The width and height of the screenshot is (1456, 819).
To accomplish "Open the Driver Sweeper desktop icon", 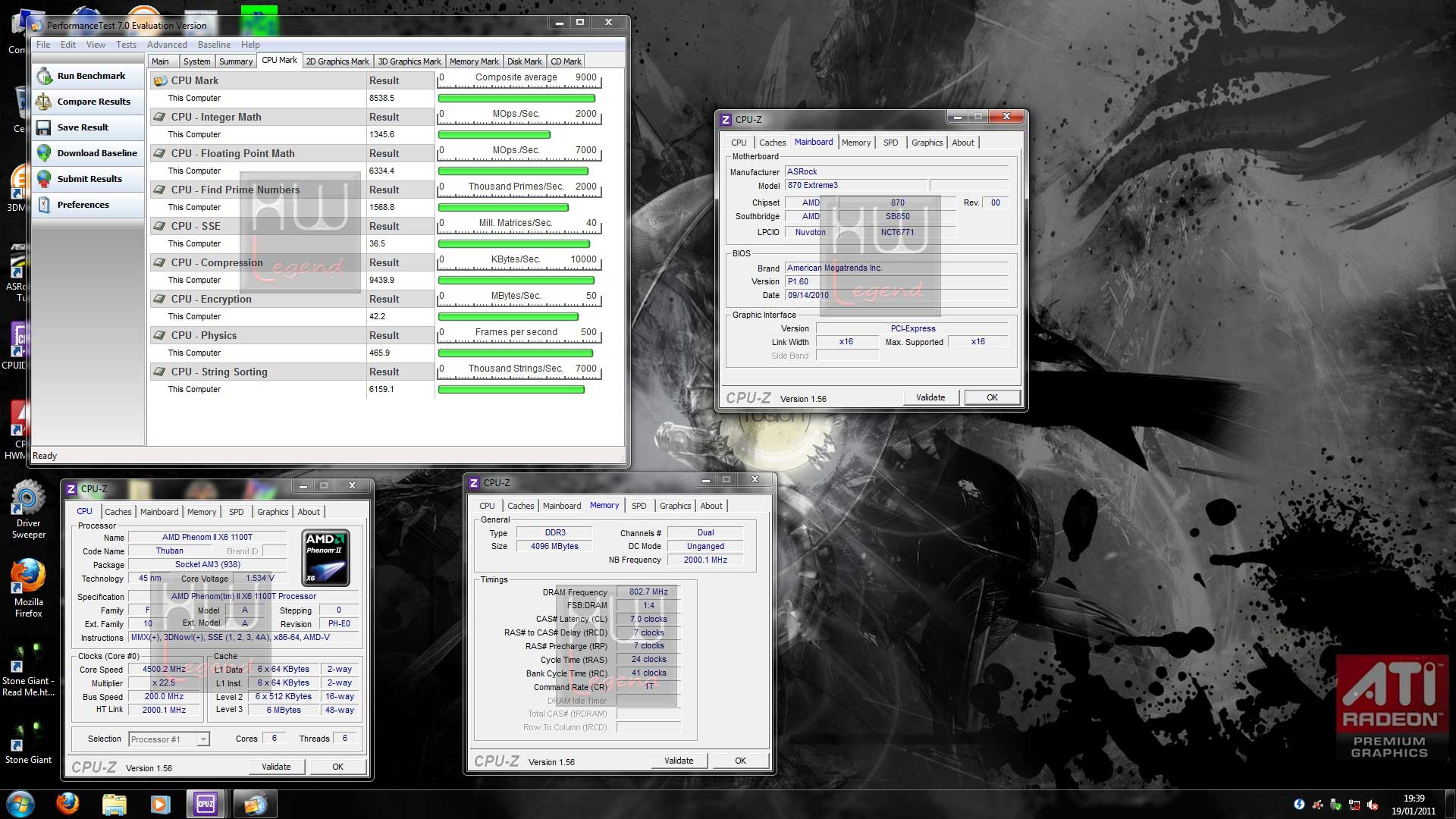I will click(x=28, y=508).
